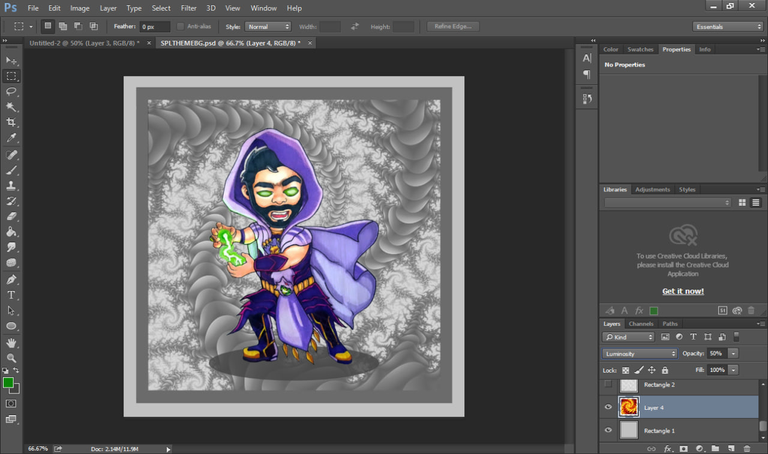This screenshot has height=454, width=768.
Task: Select the Pen tool
Action: pyautogui.click(x=11, y=280)
